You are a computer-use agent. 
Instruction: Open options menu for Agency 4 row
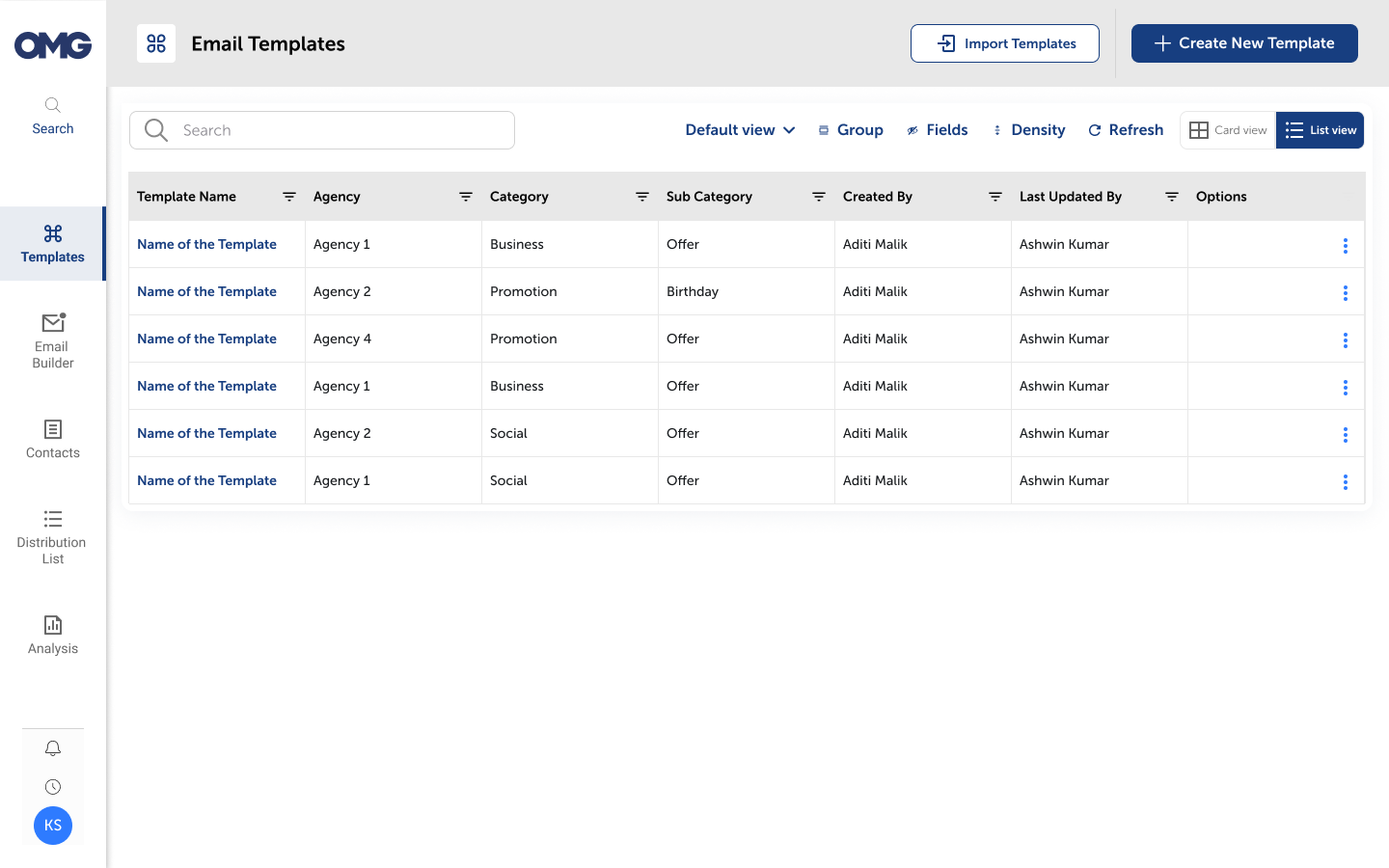pyautogui.click(x=1345, y=340)
